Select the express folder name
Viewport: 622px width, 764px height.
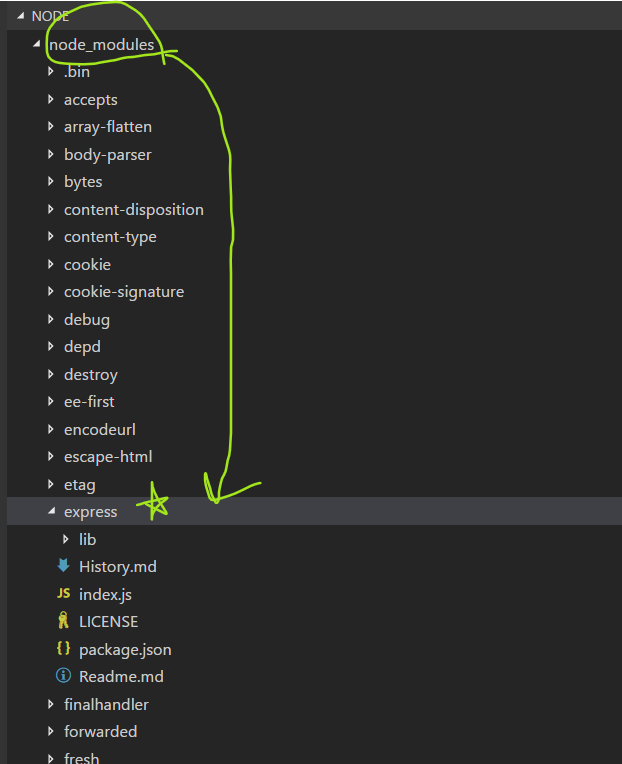[91, 512]
